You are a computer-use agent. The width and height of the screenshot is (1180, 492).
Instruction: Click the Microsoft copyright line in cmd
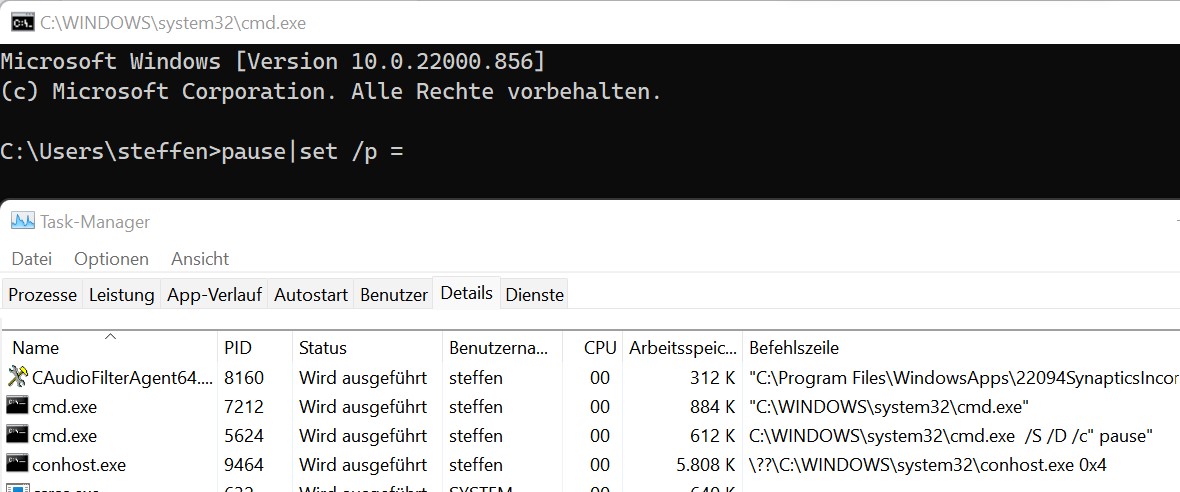(330, 92)
